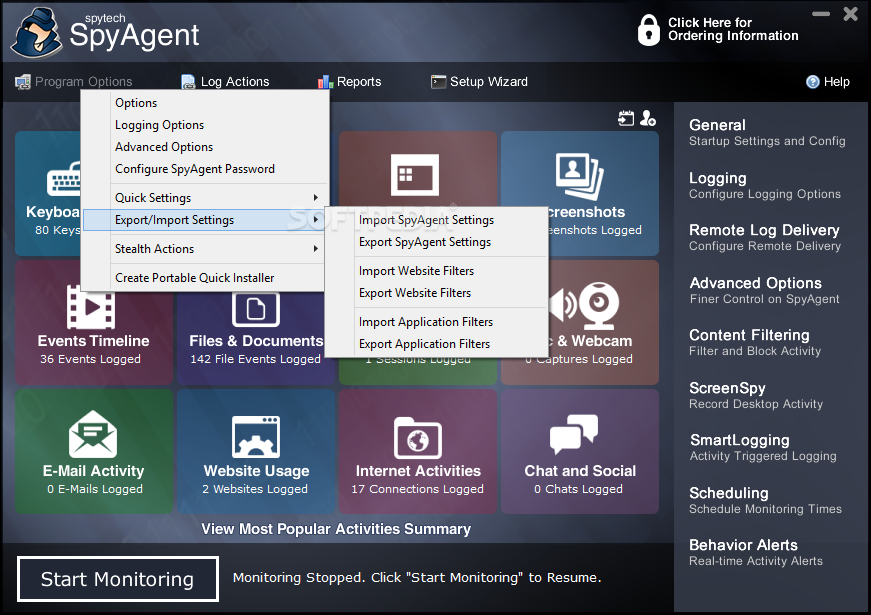Click the padlock ordering icon

click(x=648, y=30)
